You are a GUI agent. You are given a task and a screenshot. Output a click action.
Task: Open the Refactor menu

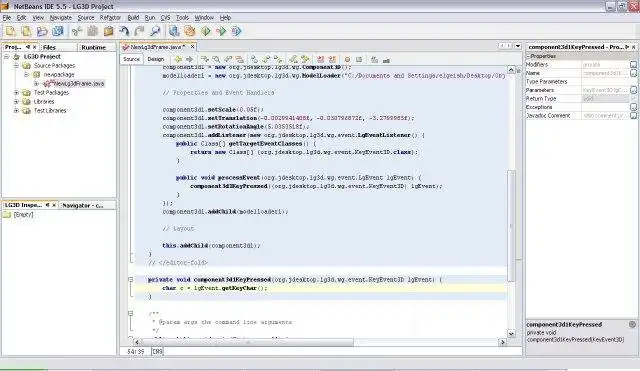point(110,18)
